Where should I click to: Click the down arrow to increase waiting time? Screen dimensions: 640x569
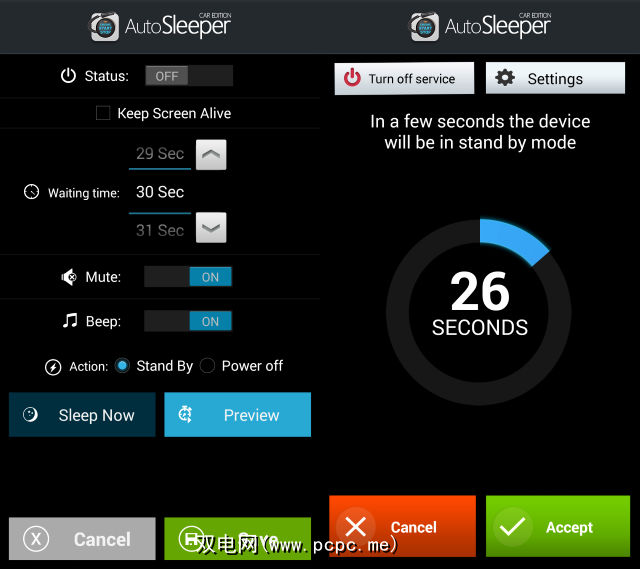click(211, 228)
